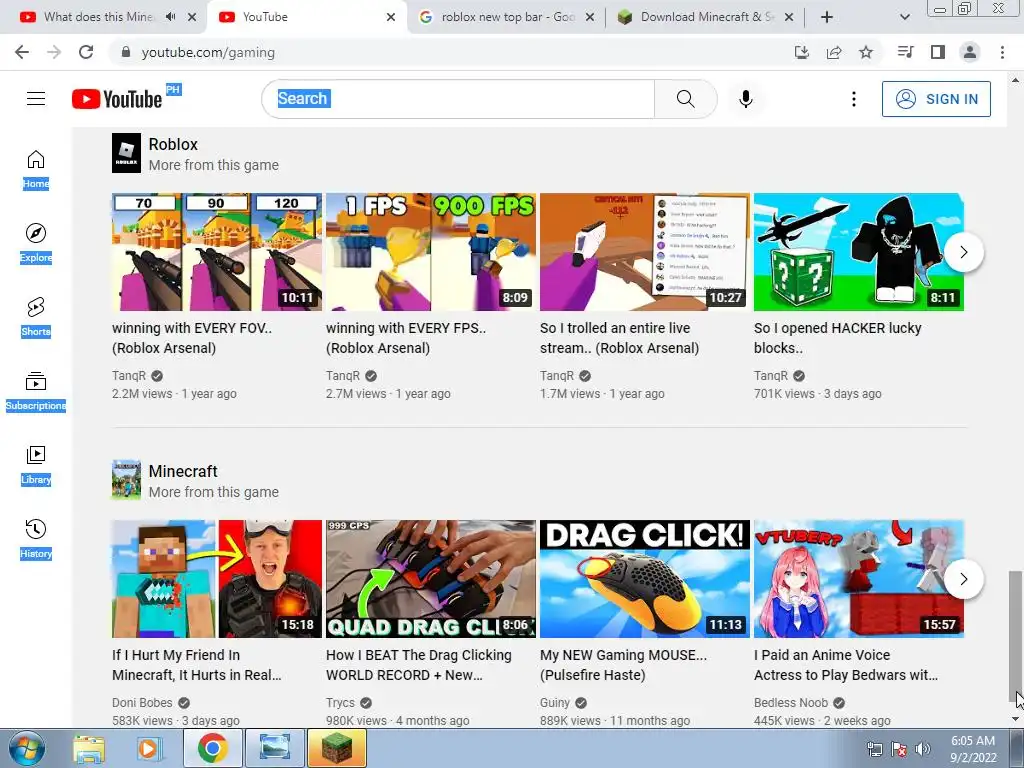Screen dimensions: 1024x768
Task: Click the share page icon in address bar
Action: tap(834, 52)
